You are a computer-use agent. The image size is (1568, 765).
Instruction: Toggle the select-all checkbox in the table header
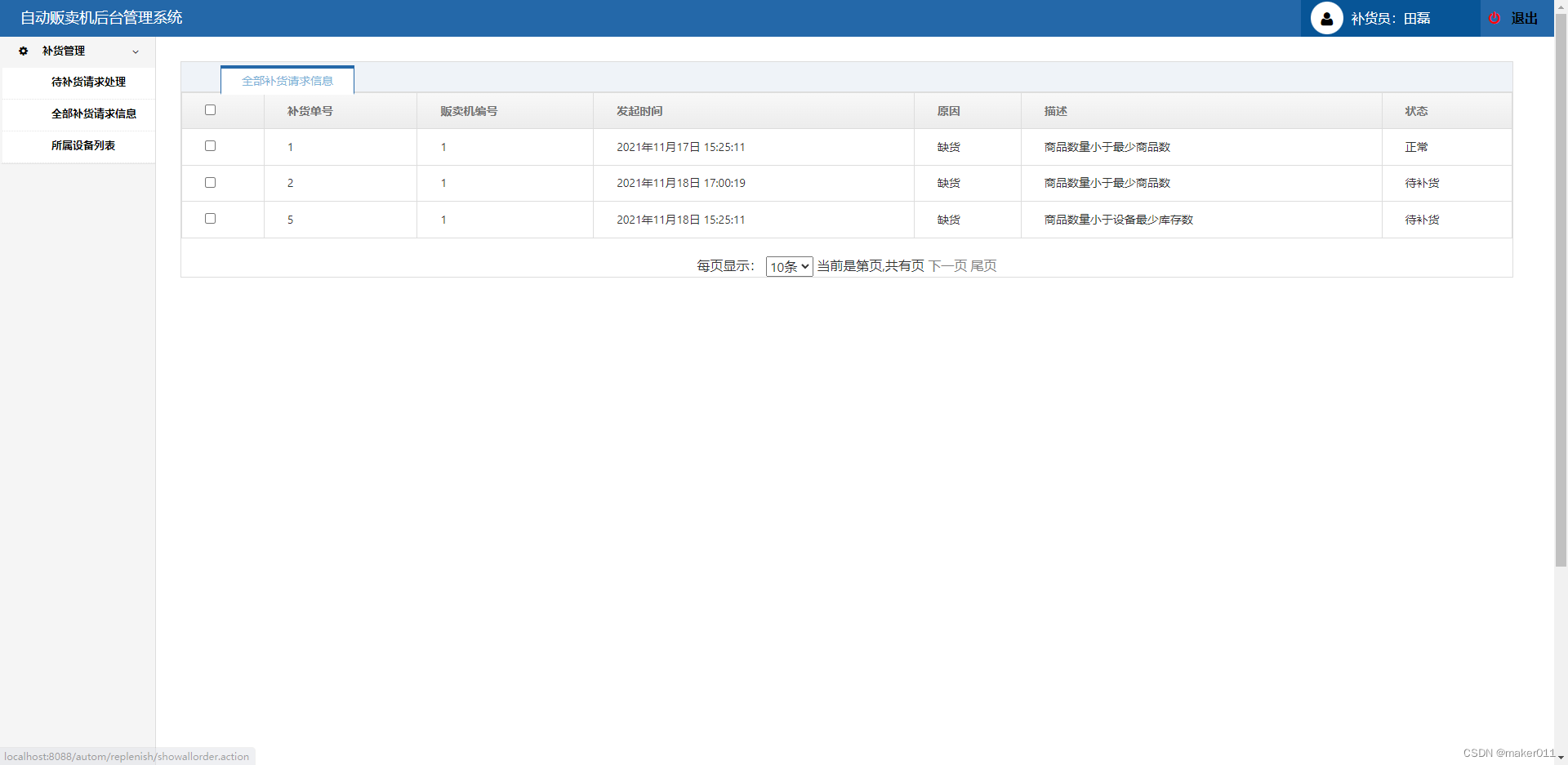210,110
